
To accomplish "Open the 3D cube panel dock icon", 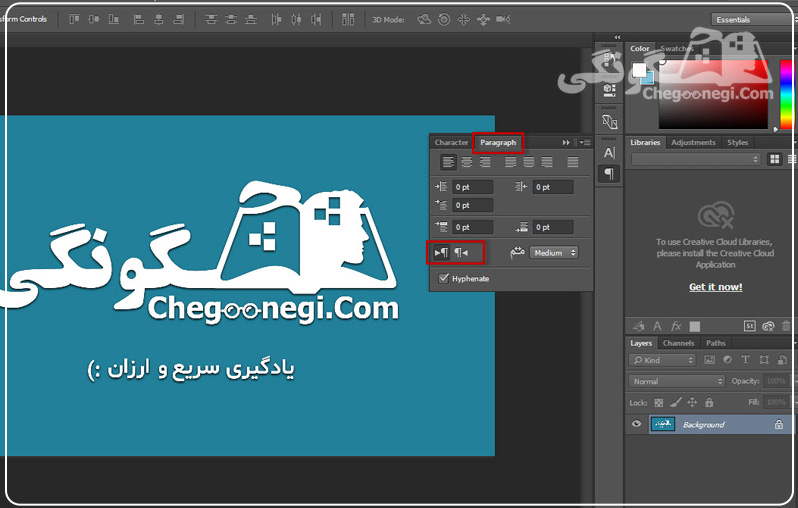I will coord(609,90).
